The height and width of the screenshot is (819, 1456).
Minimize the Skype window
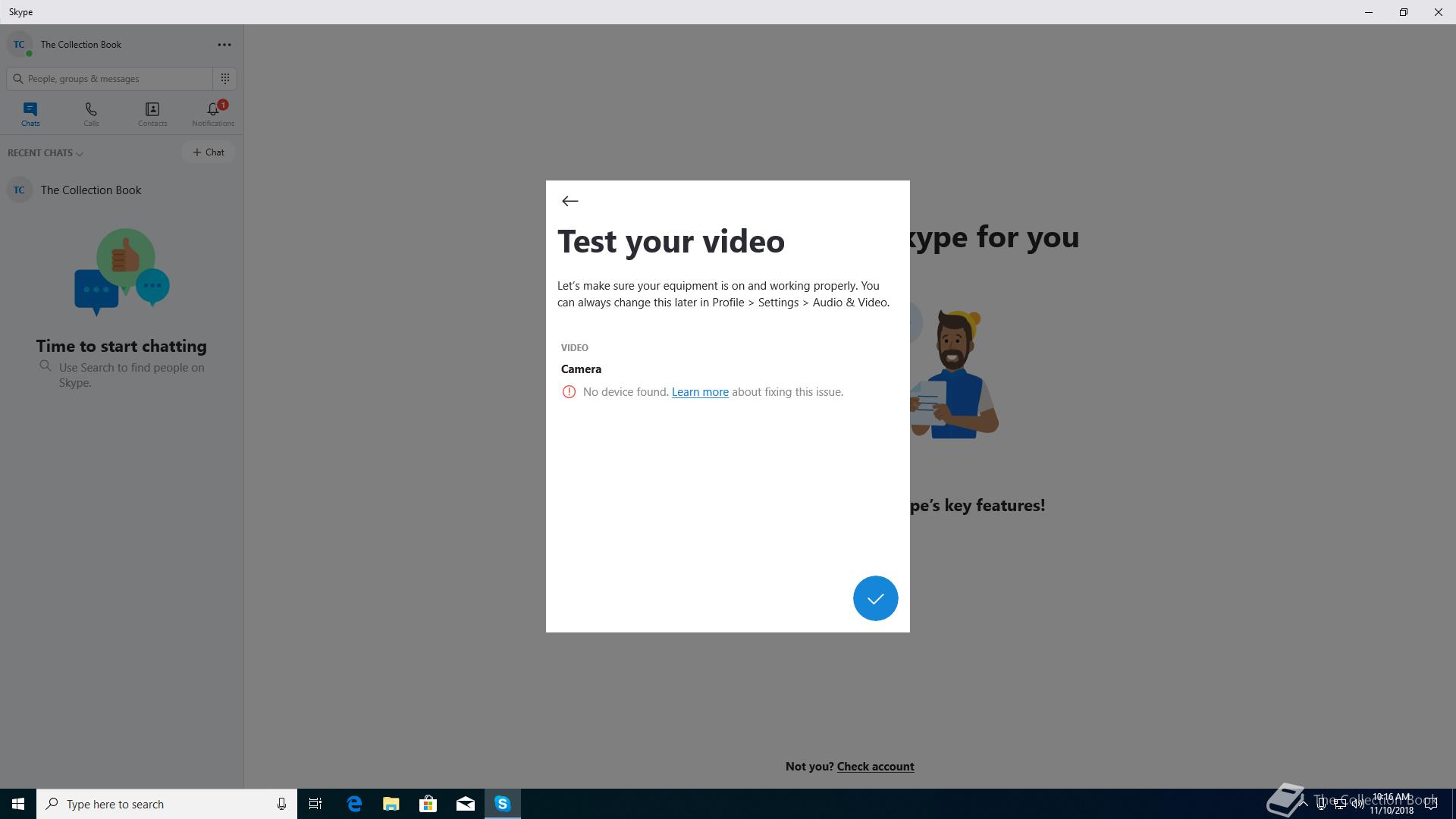pos(1369,12)
